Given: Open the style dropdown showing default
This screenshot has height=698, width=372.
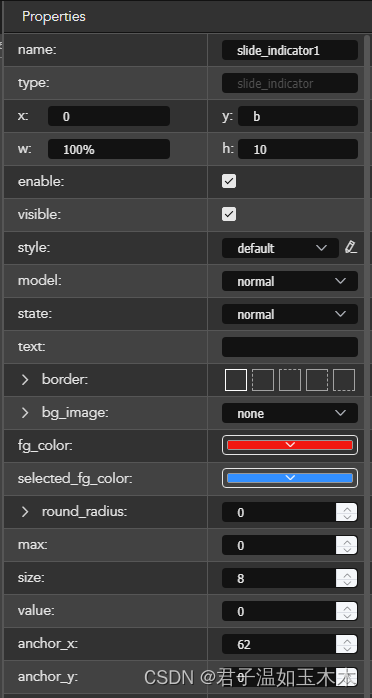Looking at the screenshot, I should click(280, 248).
